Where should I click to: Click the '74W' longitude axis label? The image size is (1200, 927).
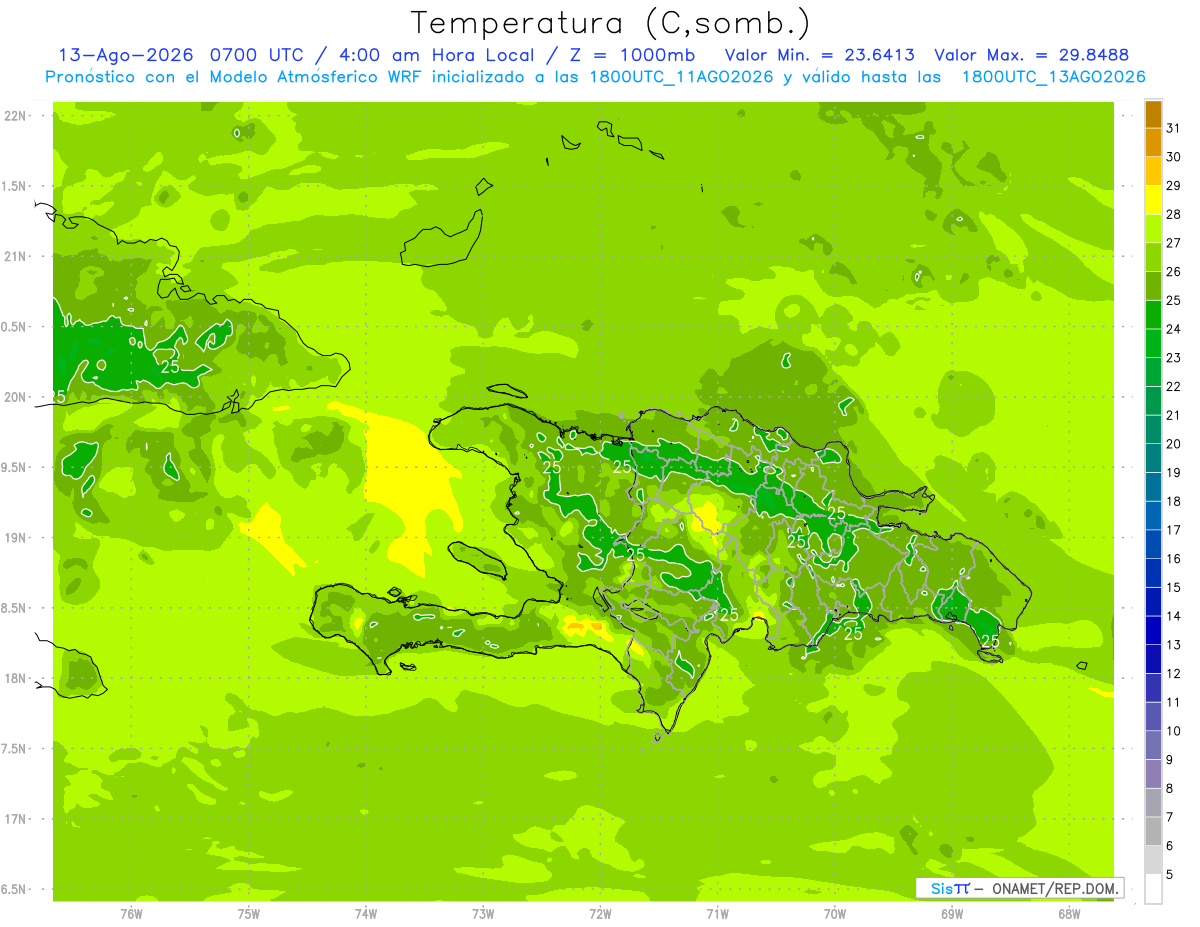click(x=366, y=914)
